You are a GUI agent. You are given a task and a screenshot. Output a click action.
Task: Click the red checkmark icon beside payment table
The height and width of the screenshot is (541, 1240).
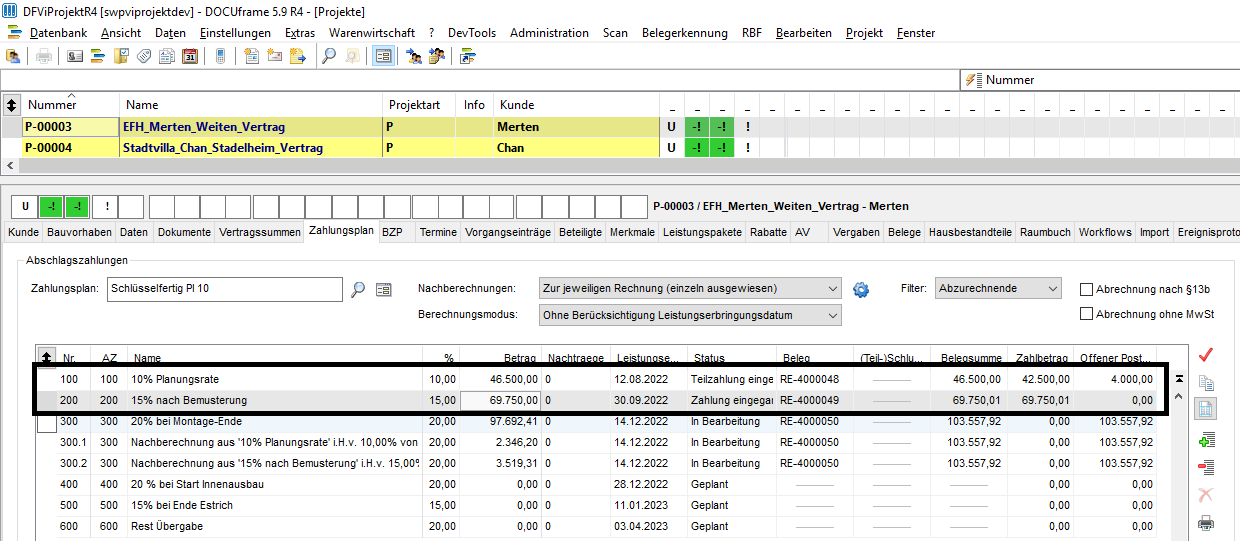pyautogui.click(x=1206, y=354)
